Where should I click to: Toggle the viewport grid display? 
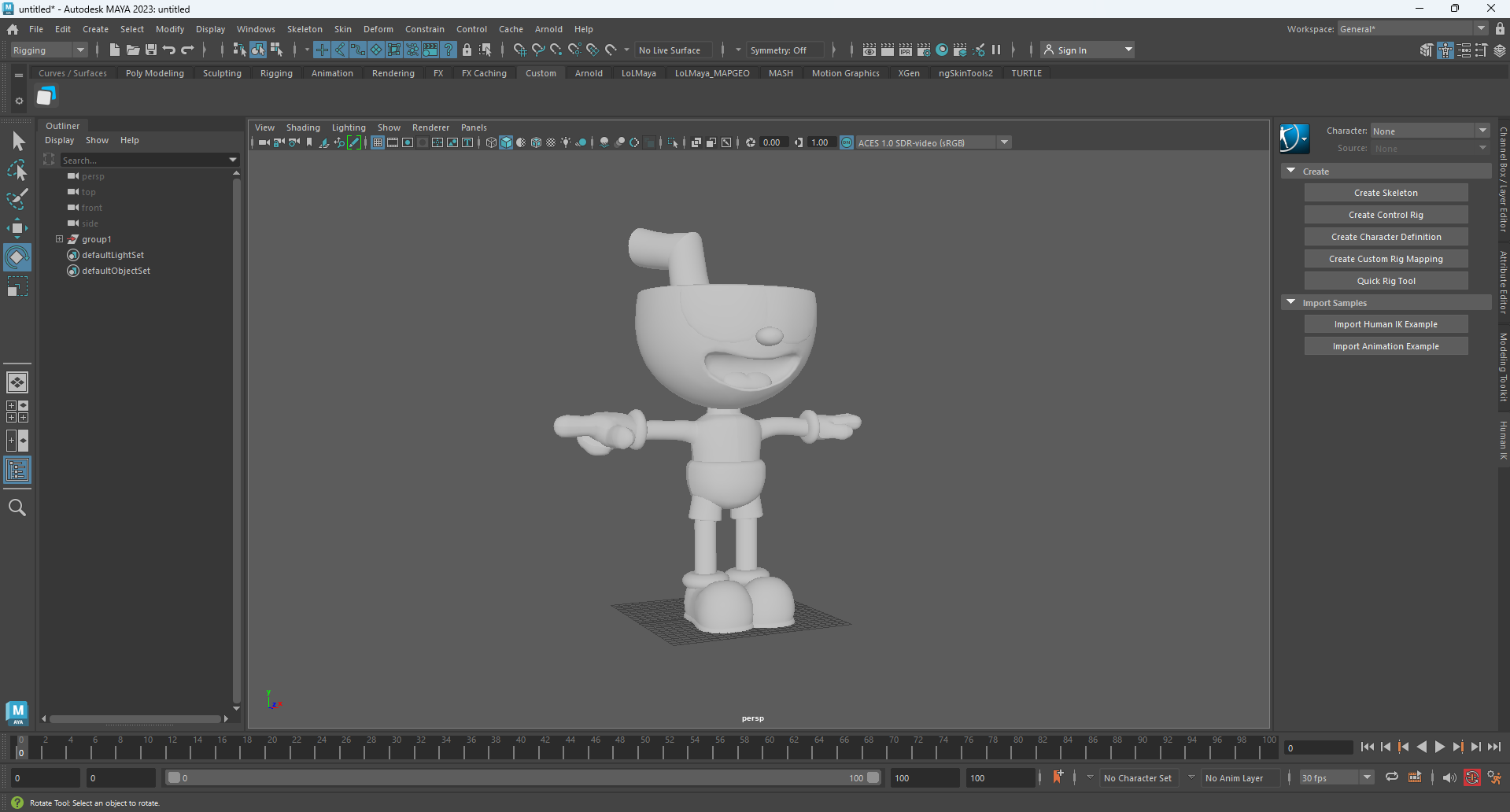point(378,142)
